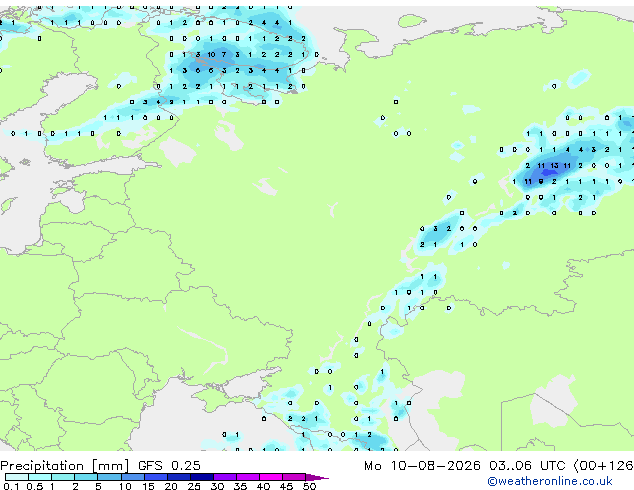Click the '0.1' legend value label
Image resolution: width=634 pixels, height=490 pixels.
click(11, 486)
